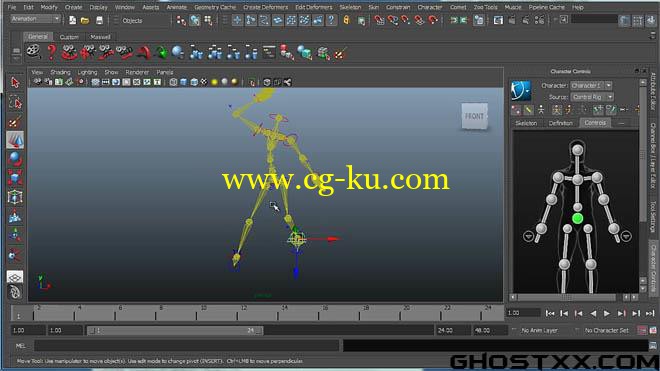Select the head effector on the figure

[578, 149]
